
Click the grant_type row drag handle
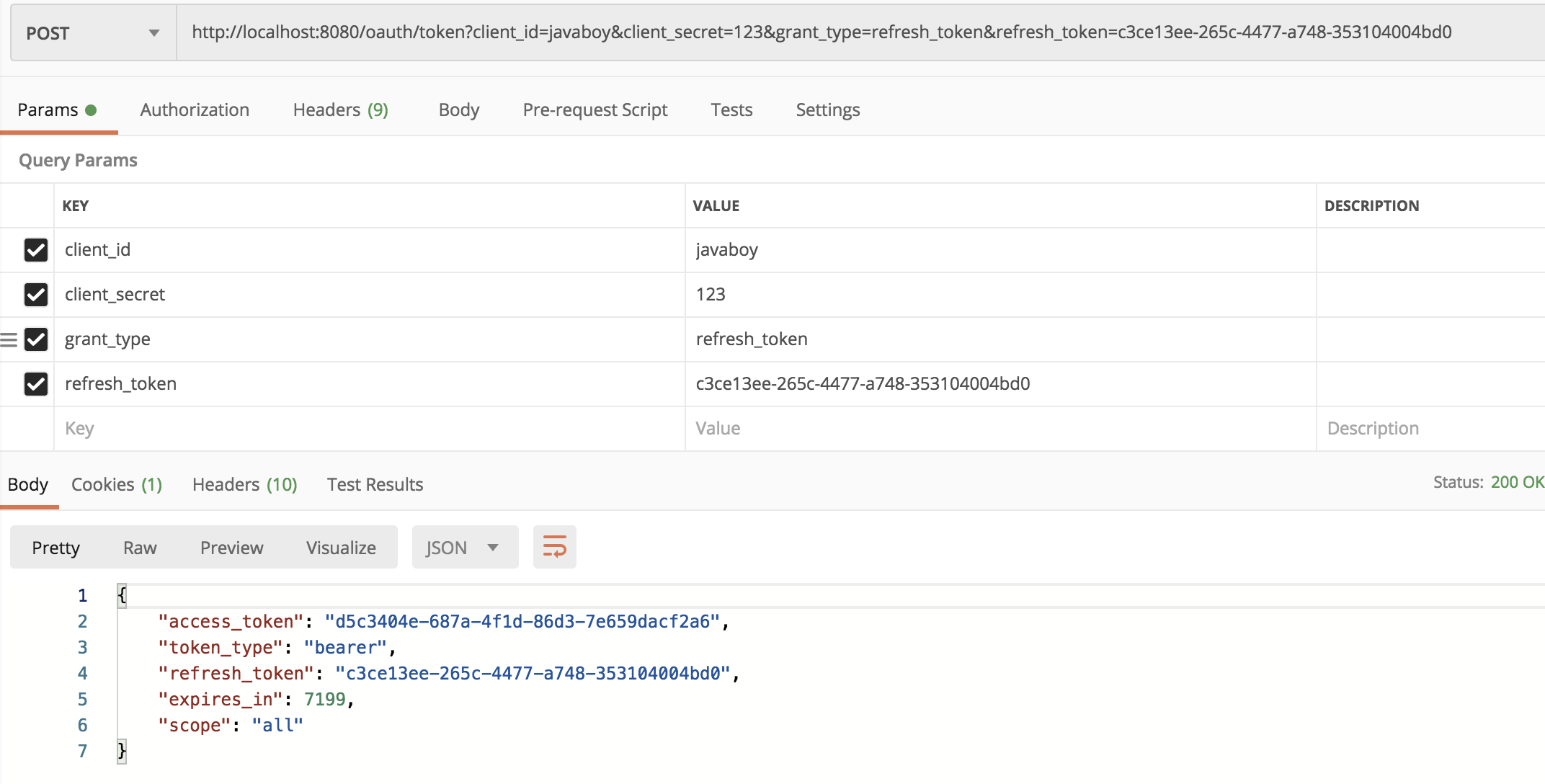[x=9, y=339]
